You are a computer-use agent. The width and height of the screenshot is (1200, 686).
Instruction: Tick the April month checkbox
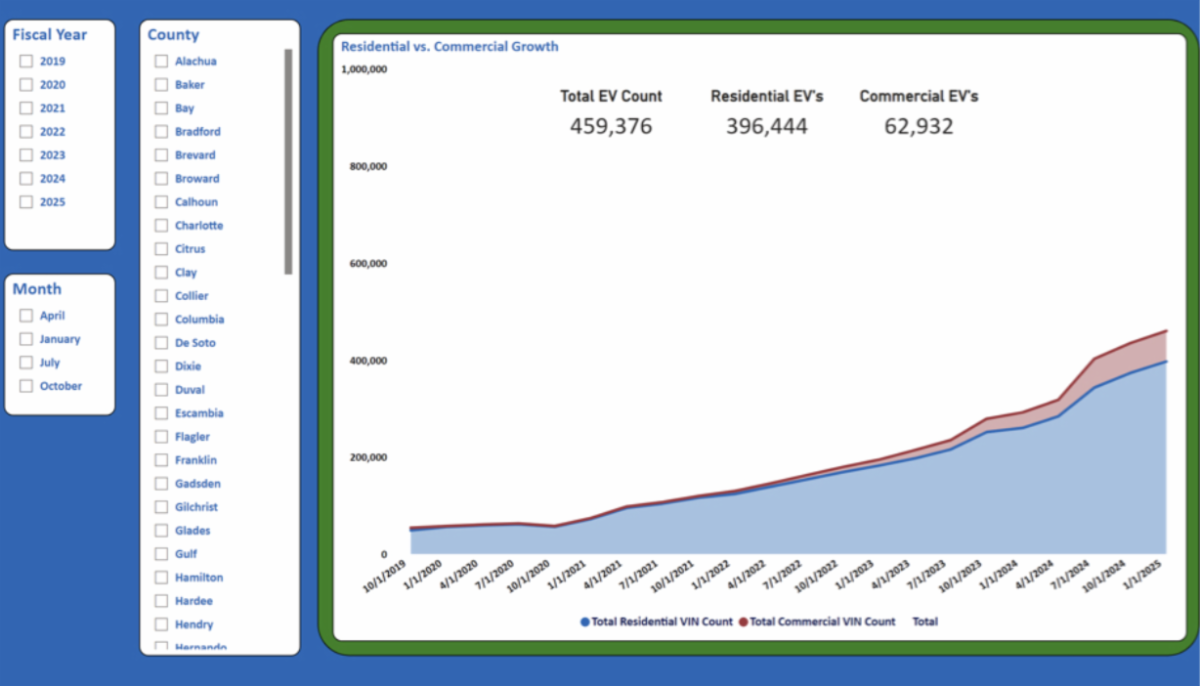click(x=26, y=316)
